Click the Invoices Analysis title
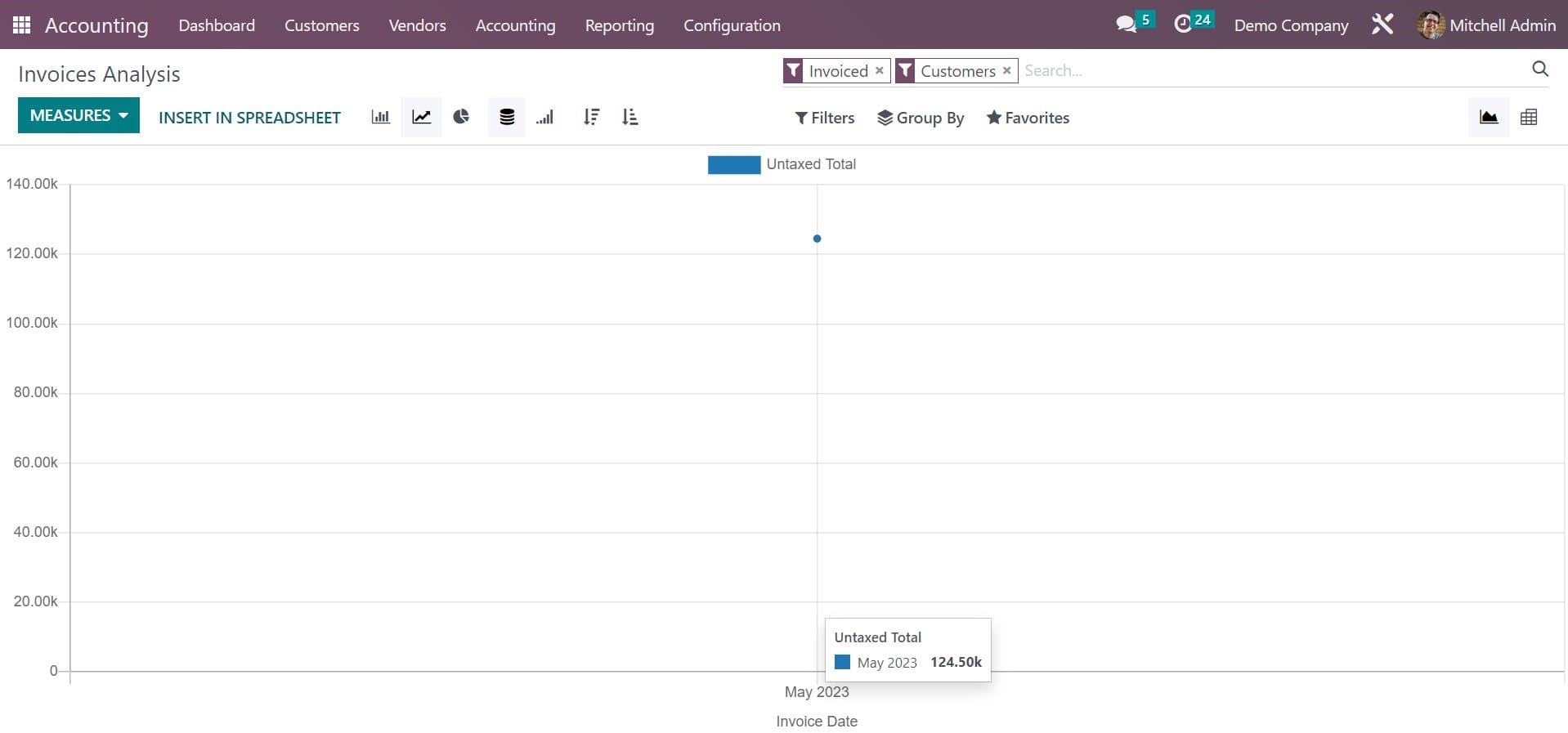Image resolution: width=1568 pixels, height=733 pixels. point(99,74)
